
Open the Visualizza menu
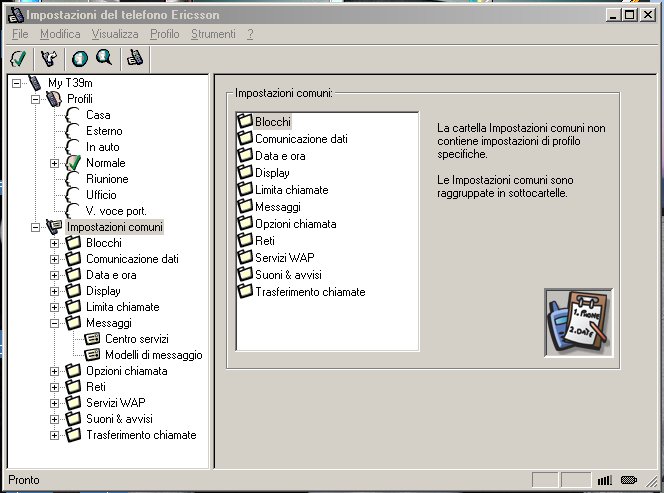[115, 34]
